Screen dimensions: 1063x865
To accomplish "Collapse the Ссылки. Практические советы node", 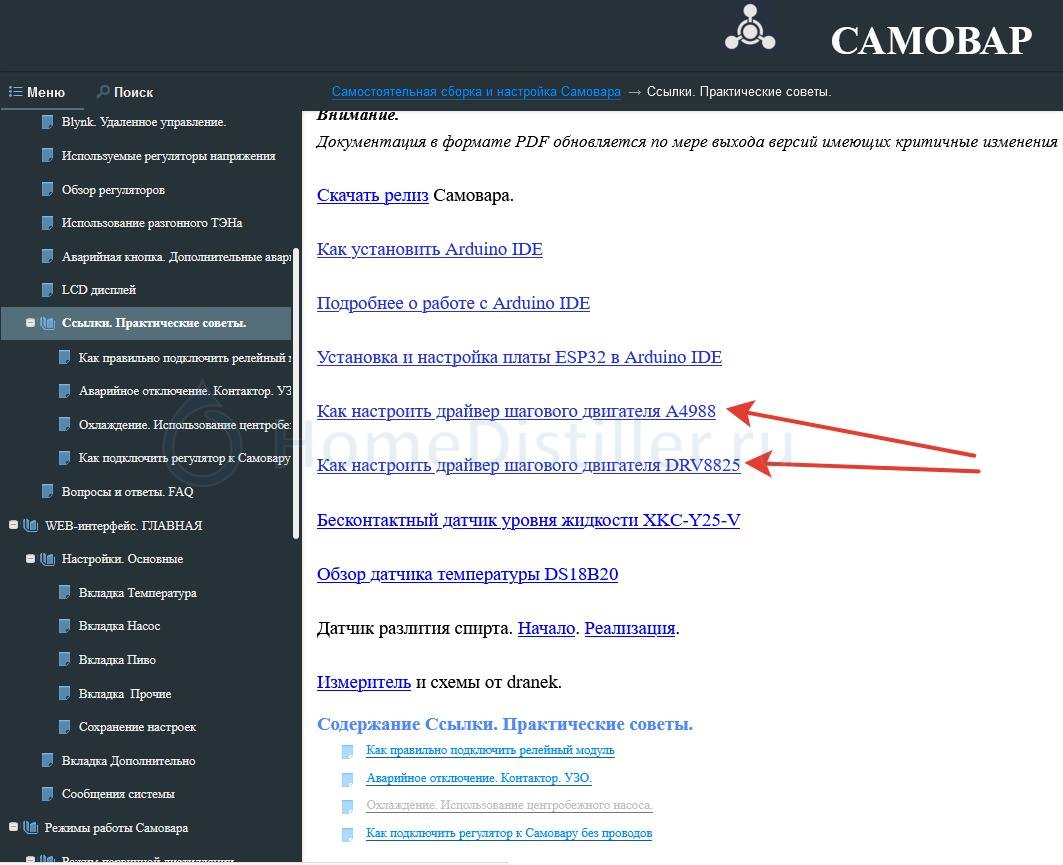I will tap(31, 323).
